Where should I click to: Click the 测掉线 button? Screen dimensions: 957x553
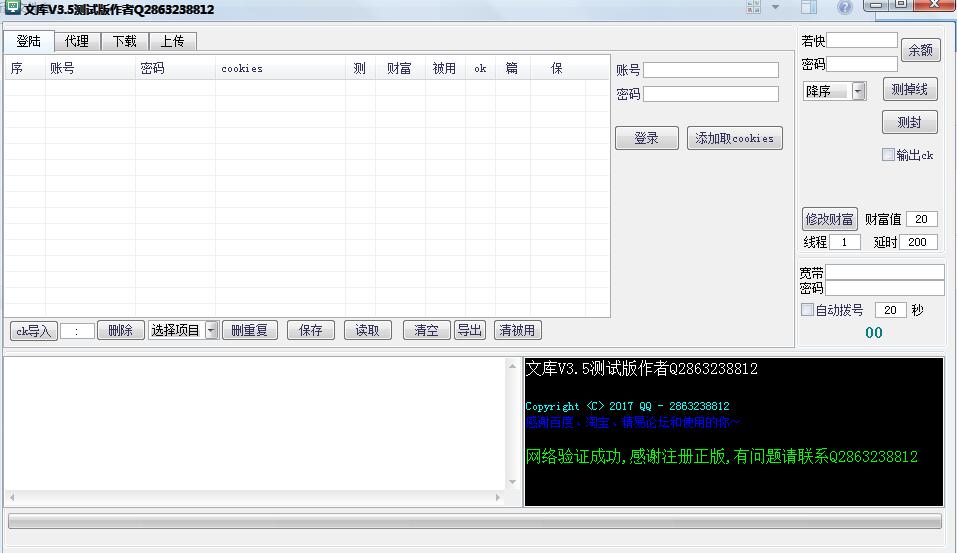coord(909,89)
